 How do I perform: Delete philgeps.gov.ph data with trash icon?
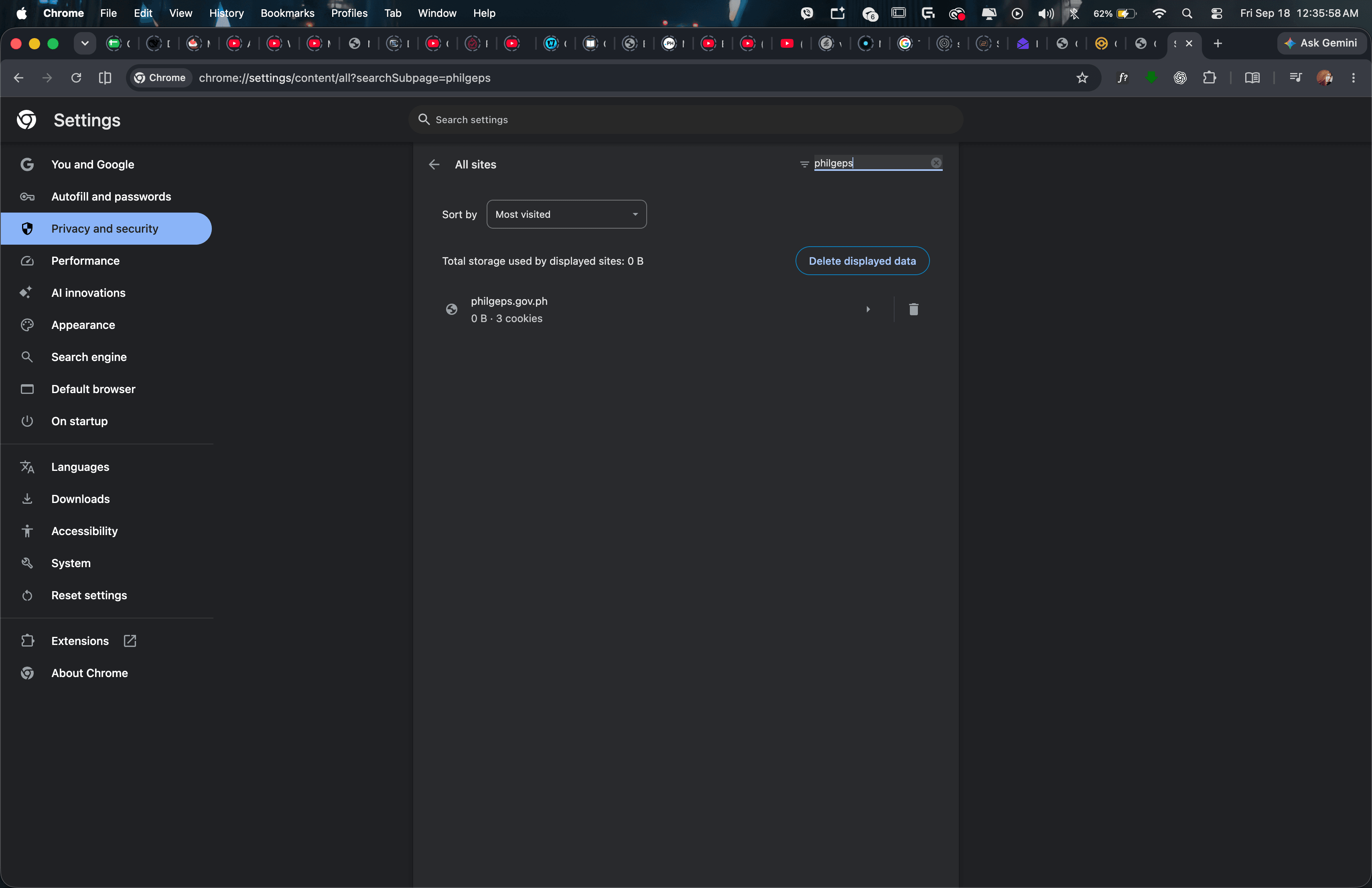[913, 310]
